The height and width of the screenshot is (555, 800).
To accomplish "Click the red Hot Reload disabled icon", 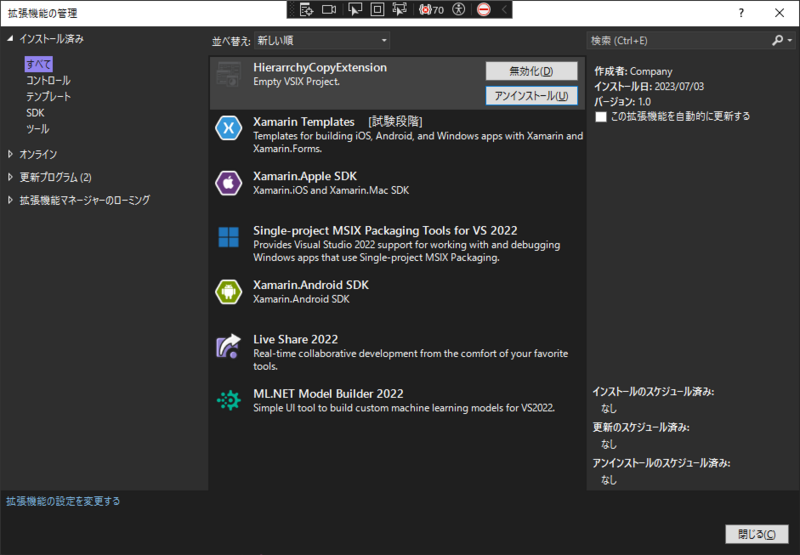I will pos(484,10).
